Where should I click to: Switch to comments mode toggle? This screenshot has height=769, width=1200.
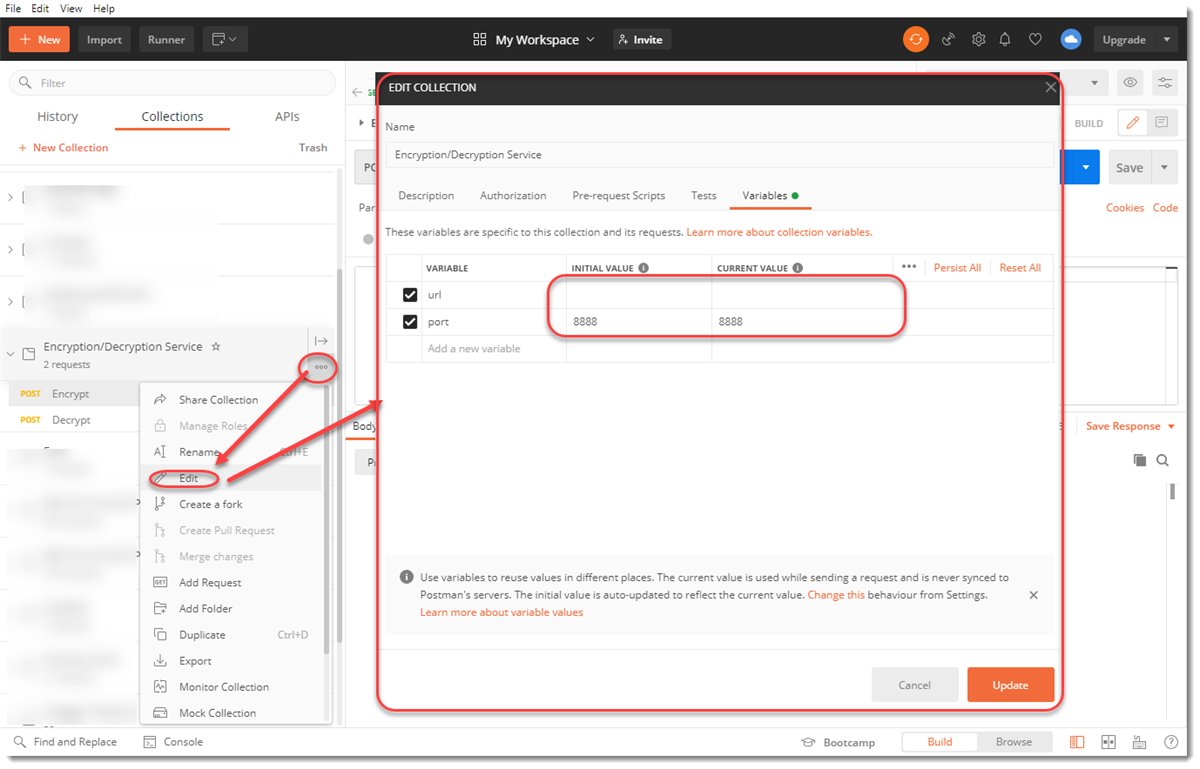(x=1161, y=123)
